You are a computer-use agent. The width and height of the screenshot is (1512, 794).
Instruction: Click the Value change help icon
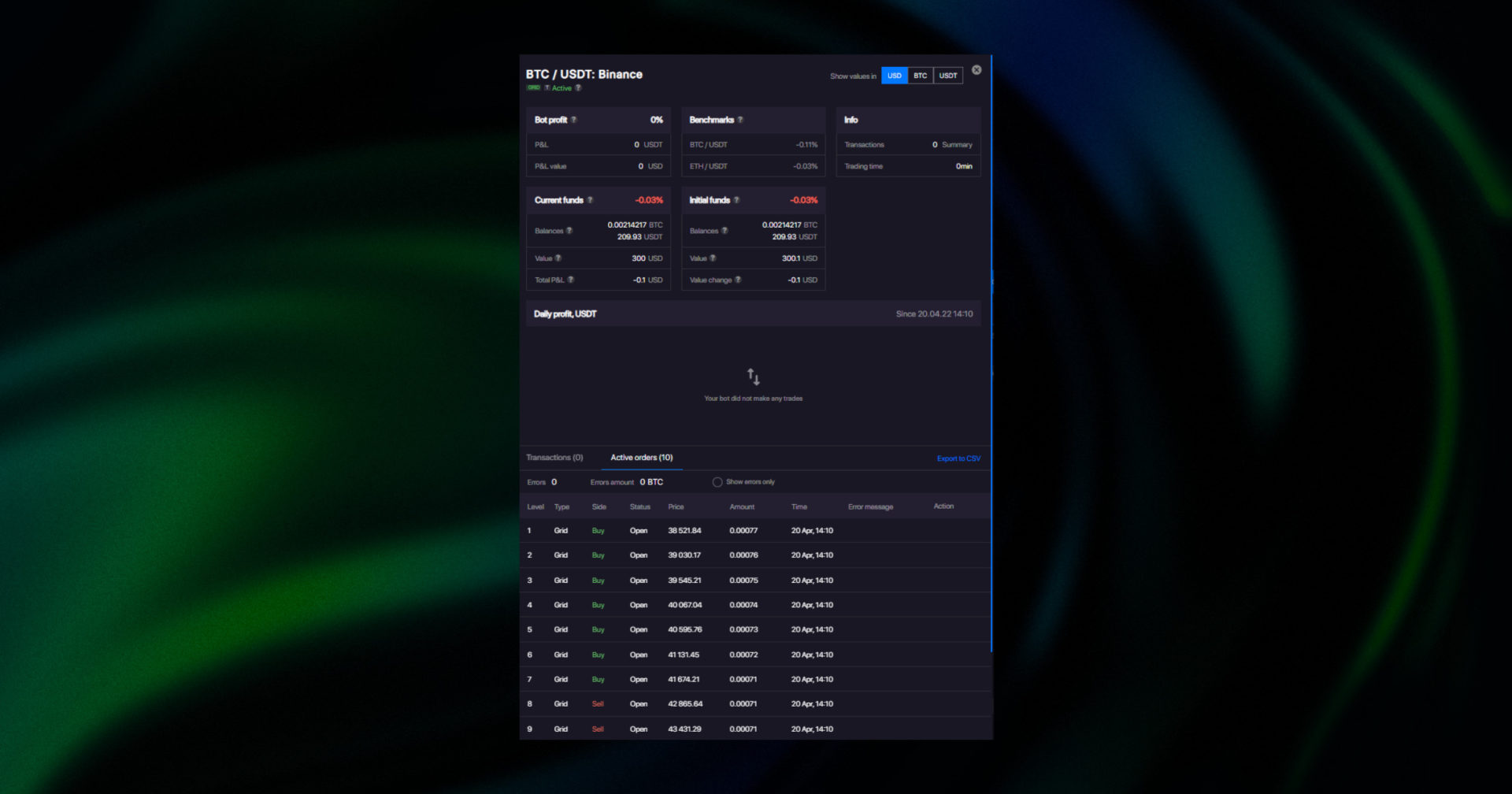pyautogui.click(x=738, y=280)
